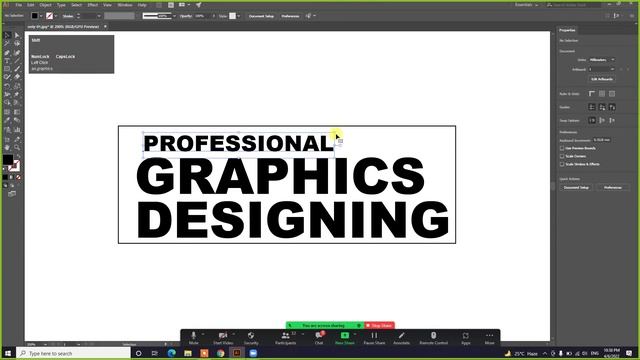The width and height of the screenshot is (640, 360).
Task: Open the Type menu
Action: (61, 5)
